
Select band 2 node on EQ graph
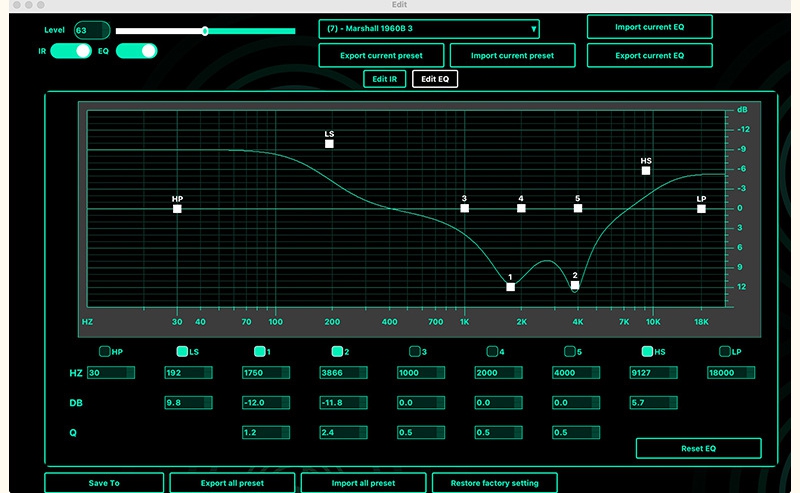575,285
